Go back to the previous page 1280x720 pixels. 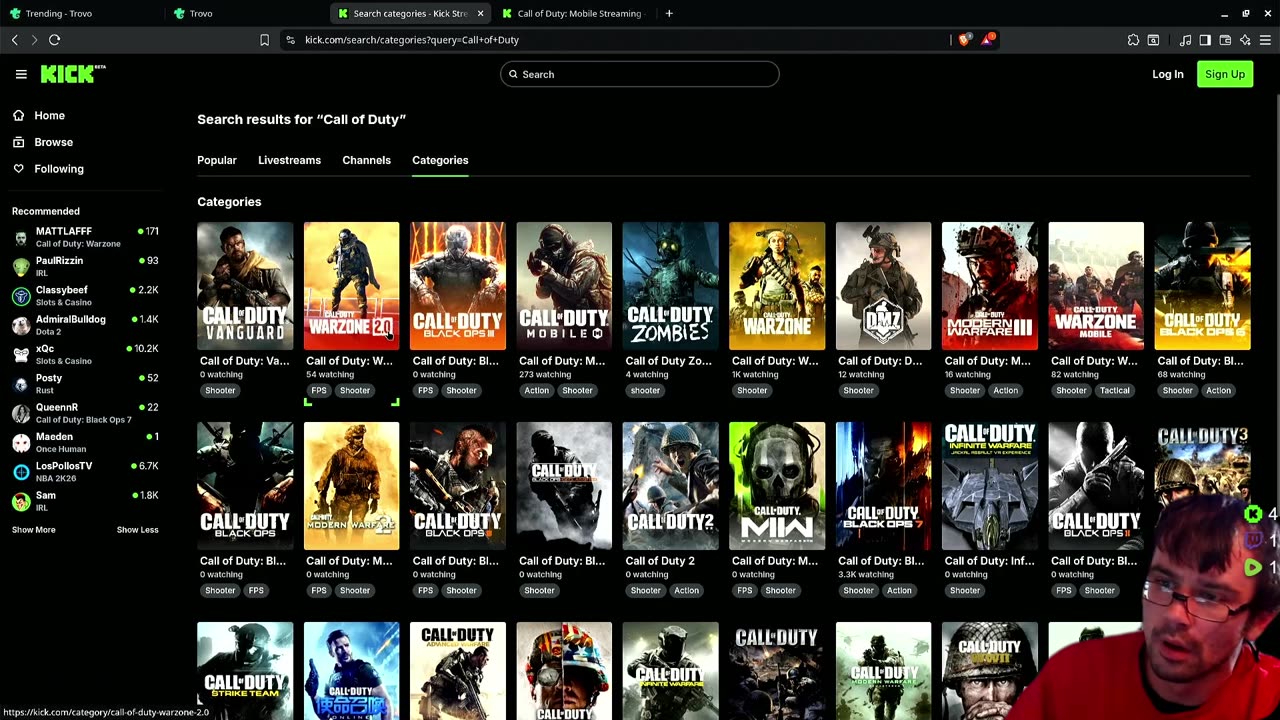15,40
